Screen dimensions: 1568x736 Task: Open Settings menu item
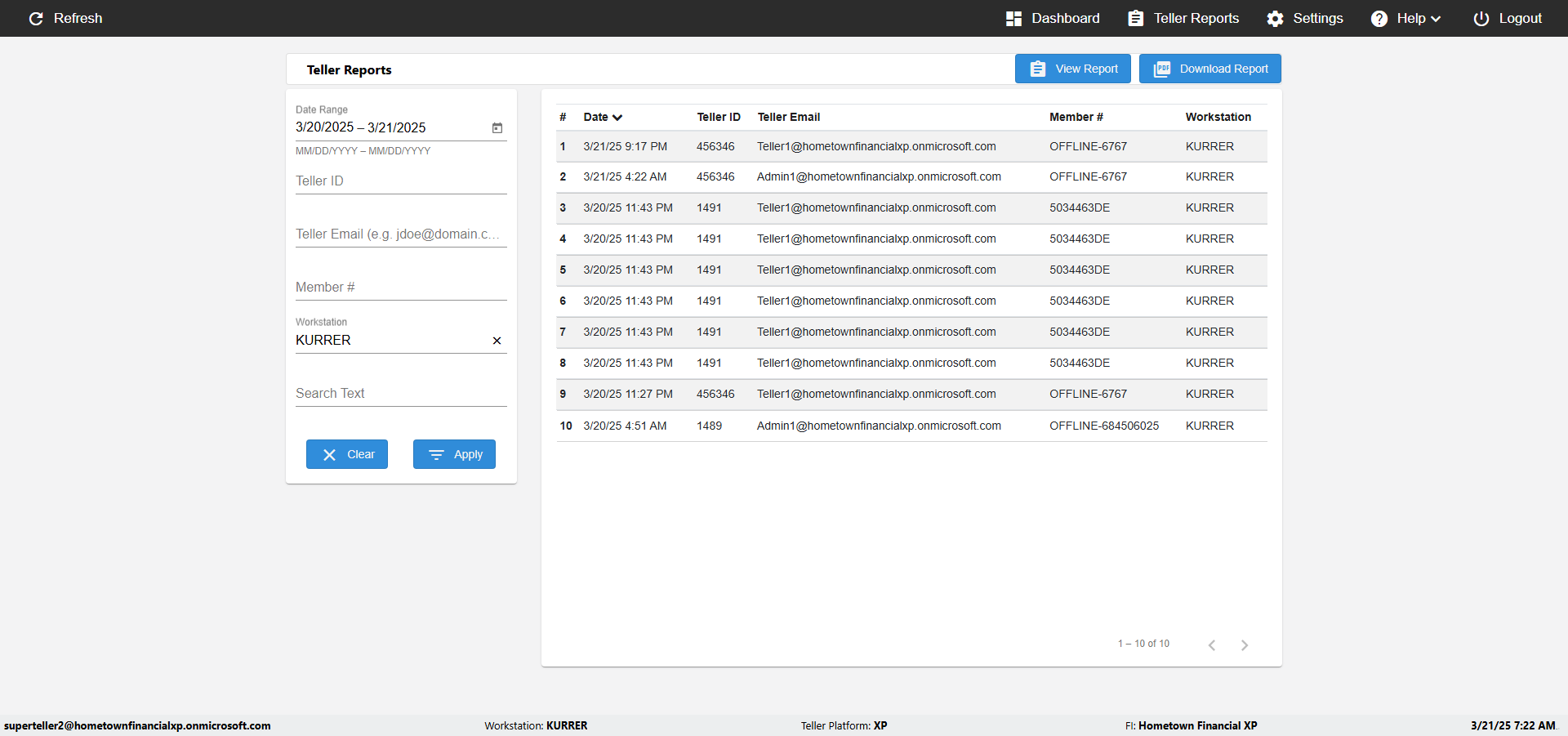(x=1305, y=18)
